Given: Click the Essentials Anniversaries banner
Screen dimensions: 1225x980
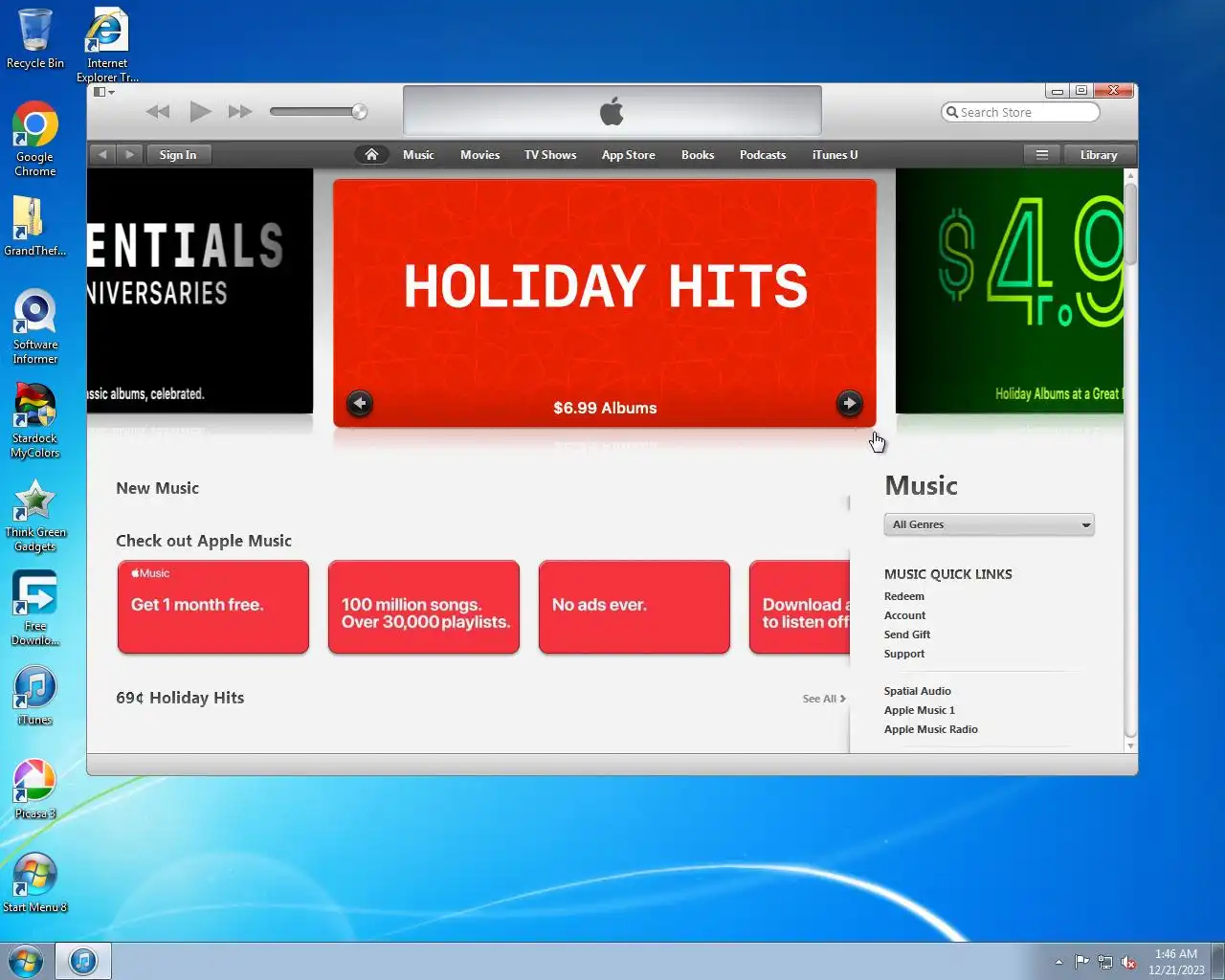Looking at the screenshot, I should point(200,292).
